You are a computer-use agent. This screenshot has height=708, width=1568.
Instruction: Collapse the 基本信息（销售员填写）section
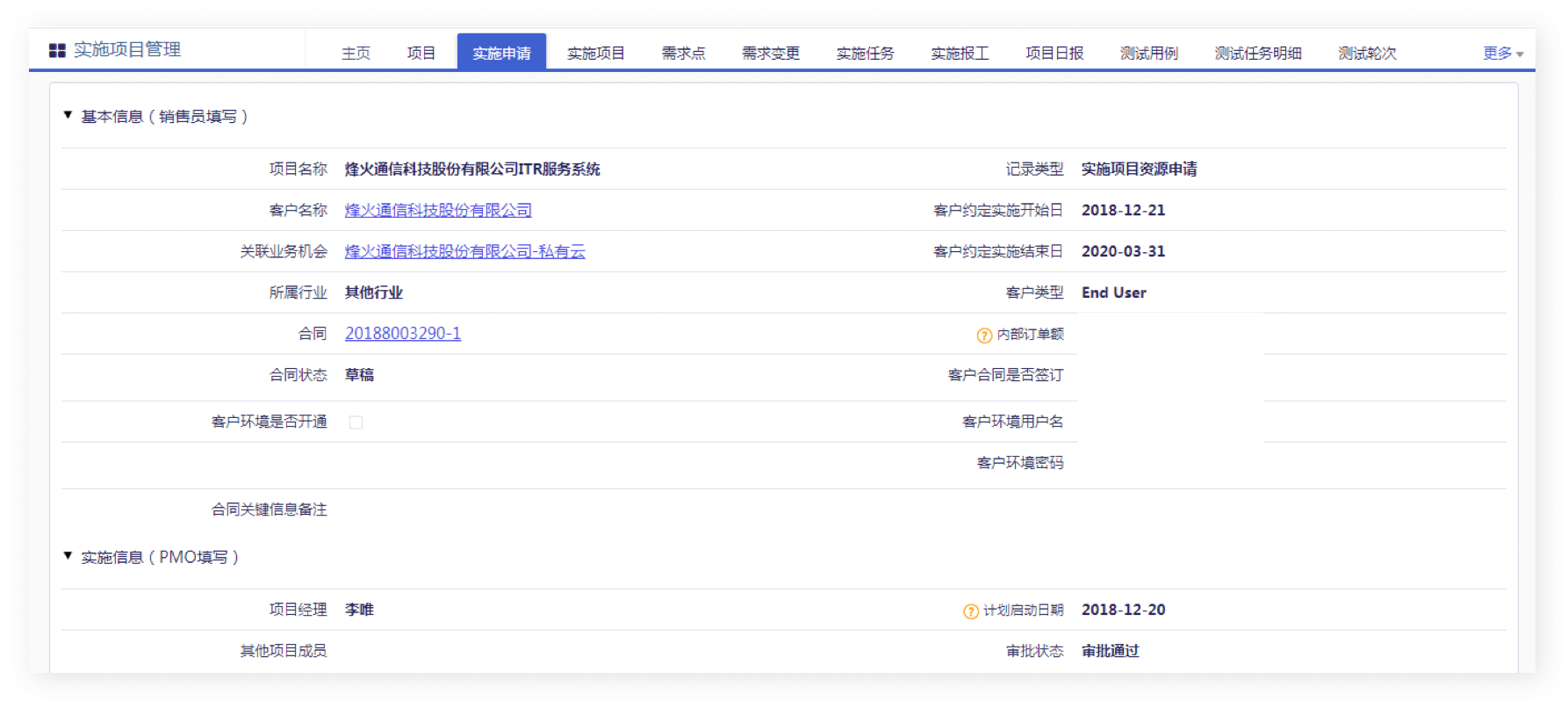(68, 115)
